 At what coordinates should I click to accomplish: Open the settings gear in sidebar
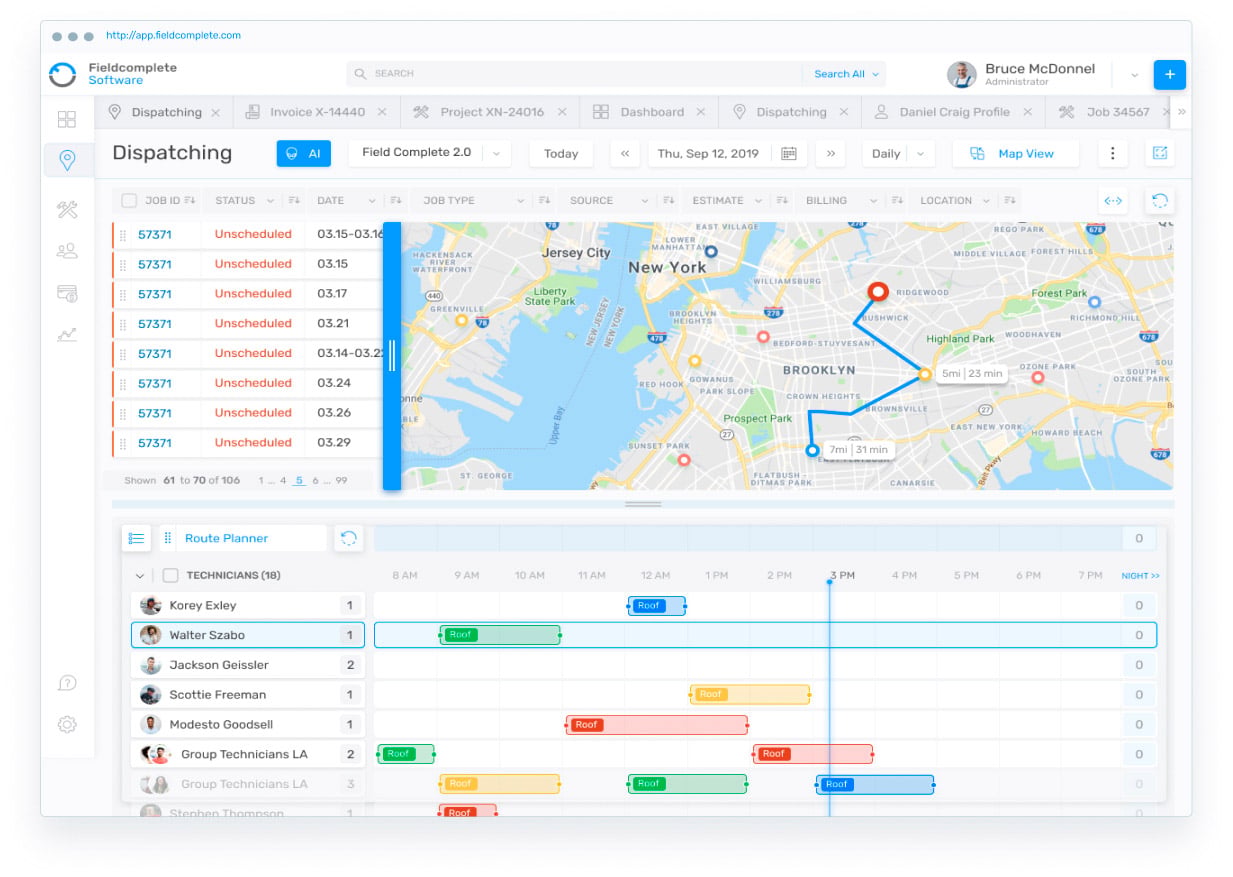[67, 724]
